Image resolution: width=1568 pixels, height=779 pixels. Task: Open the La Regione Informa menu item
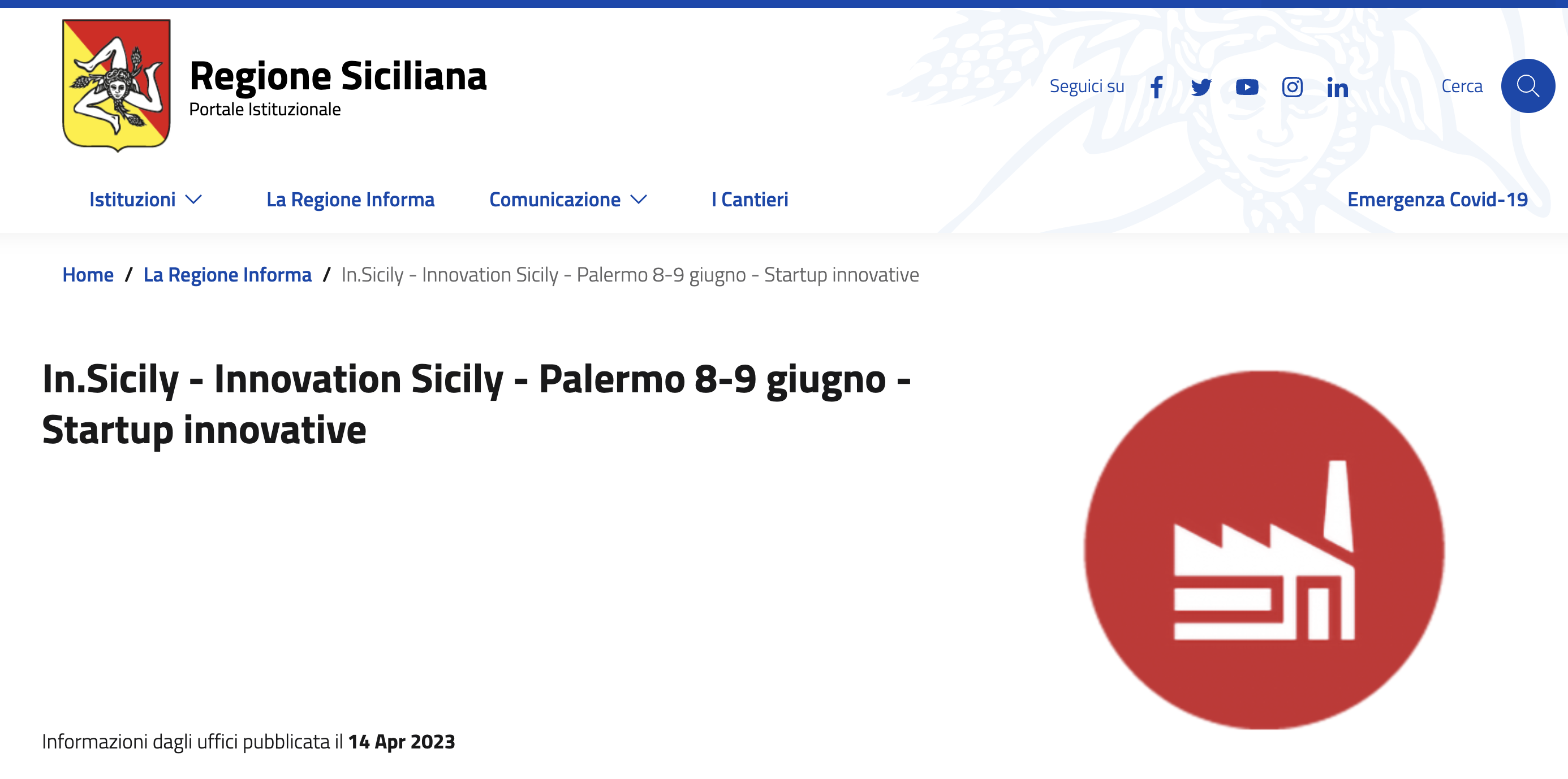point(351,199)
